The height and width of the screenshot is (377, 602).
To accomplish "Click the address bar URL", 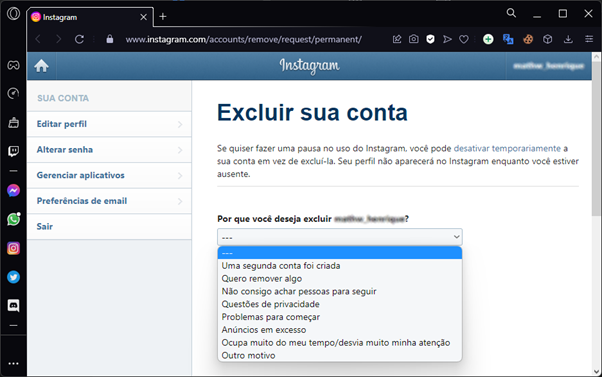I will 243,39.
